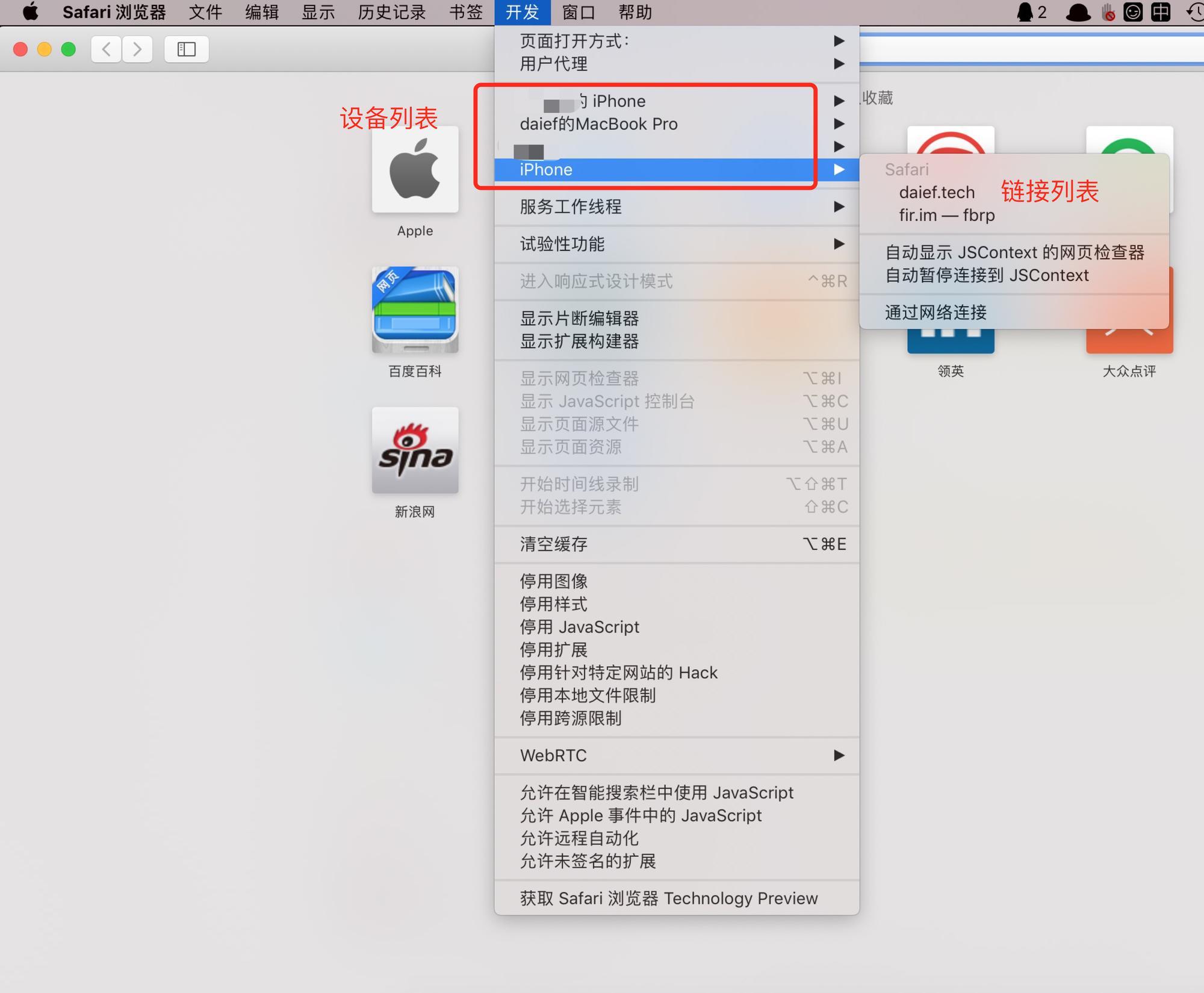
Task: Open the Apple favorite icon
Action: [415, 169]
